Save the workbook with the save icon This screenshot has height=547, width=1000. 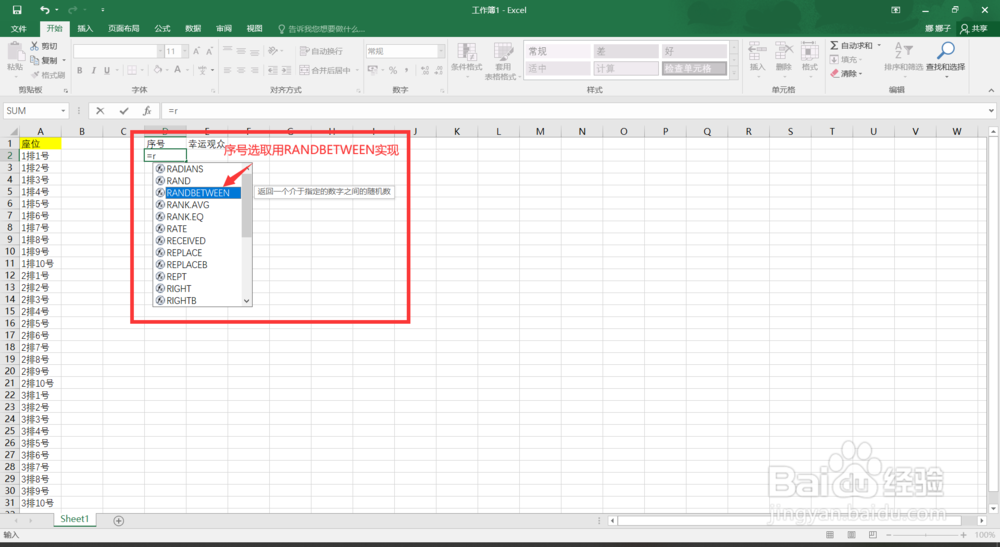(x=17, y=10)
